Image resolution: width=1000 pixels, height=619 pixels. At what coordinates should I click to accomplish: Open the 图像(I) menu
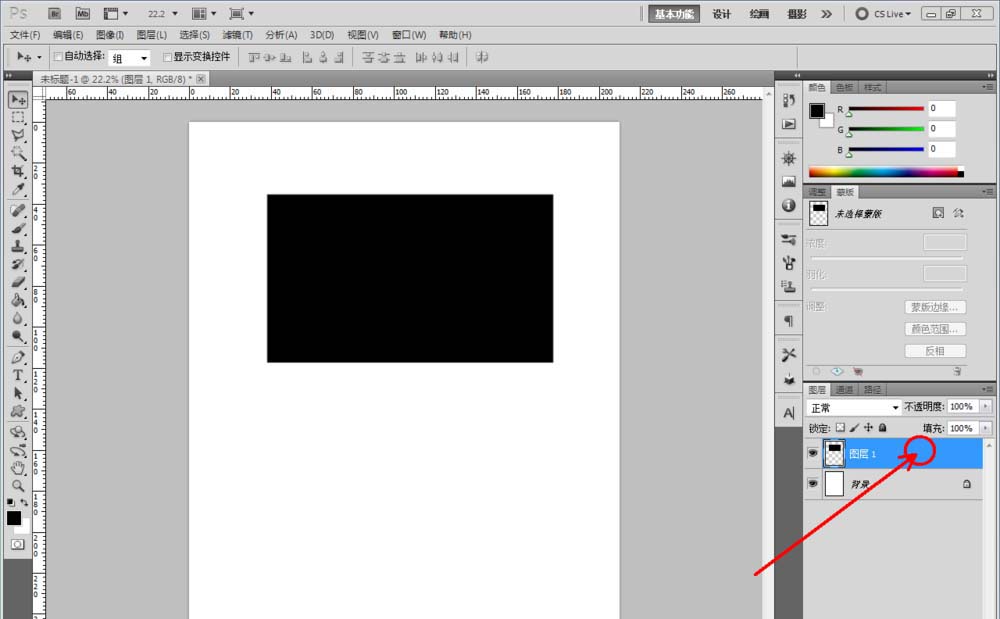(x=110, y=35)
